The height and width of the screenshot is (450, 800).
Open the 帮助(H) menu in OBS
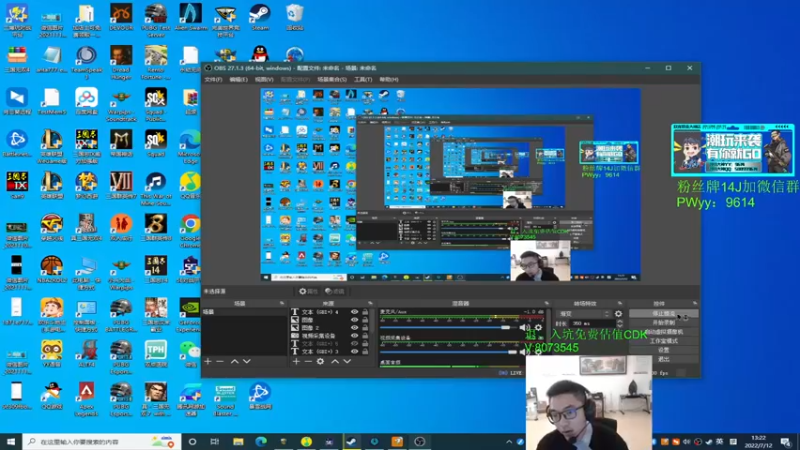coord(389,80)
